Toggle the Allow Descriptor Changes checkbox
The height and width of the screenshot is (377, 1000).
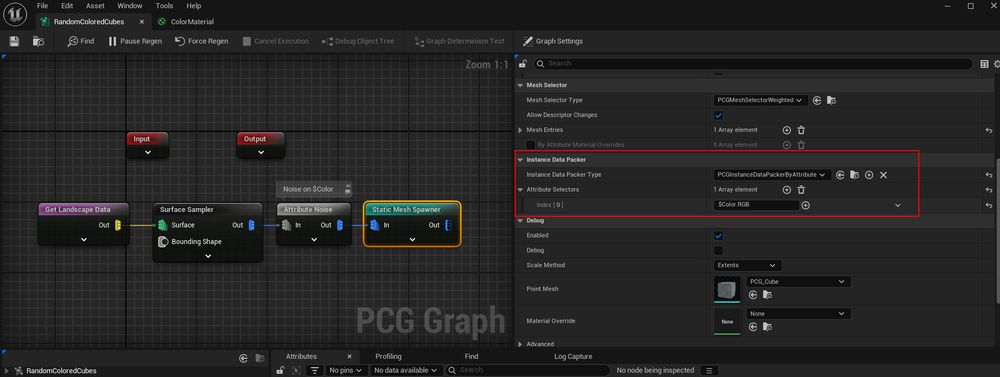point(718,115)
